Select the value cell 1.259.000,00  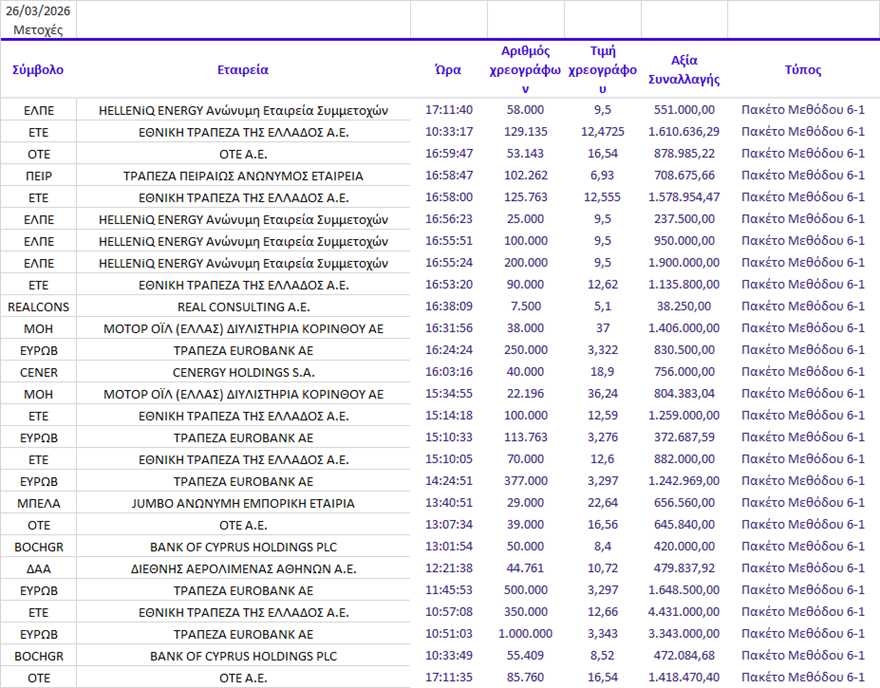pyautogui.click(x=684, y=416)
